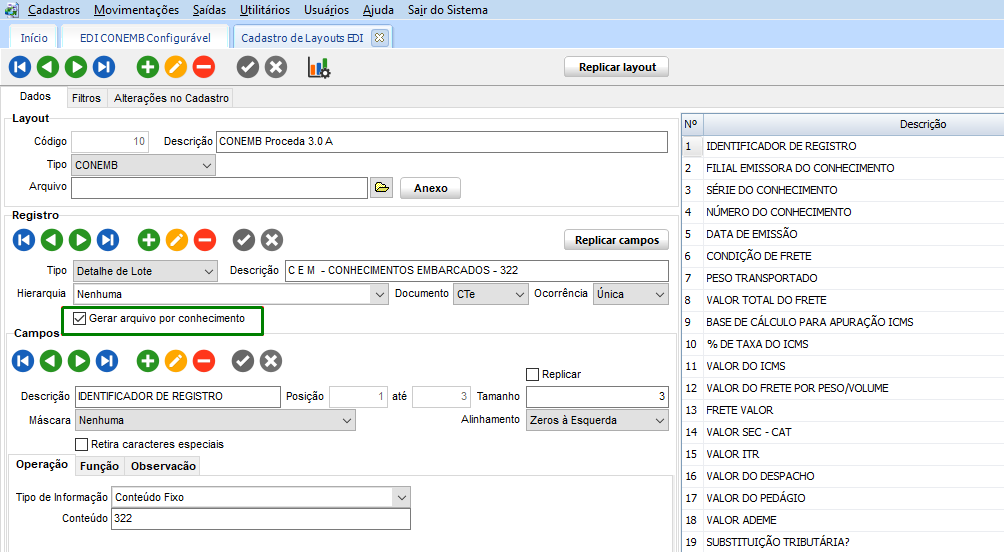Image resolution: width=1004 pixels, height=552 pixels.
Task: Delete layout with top red minus icon
Action: click(204, 67)
